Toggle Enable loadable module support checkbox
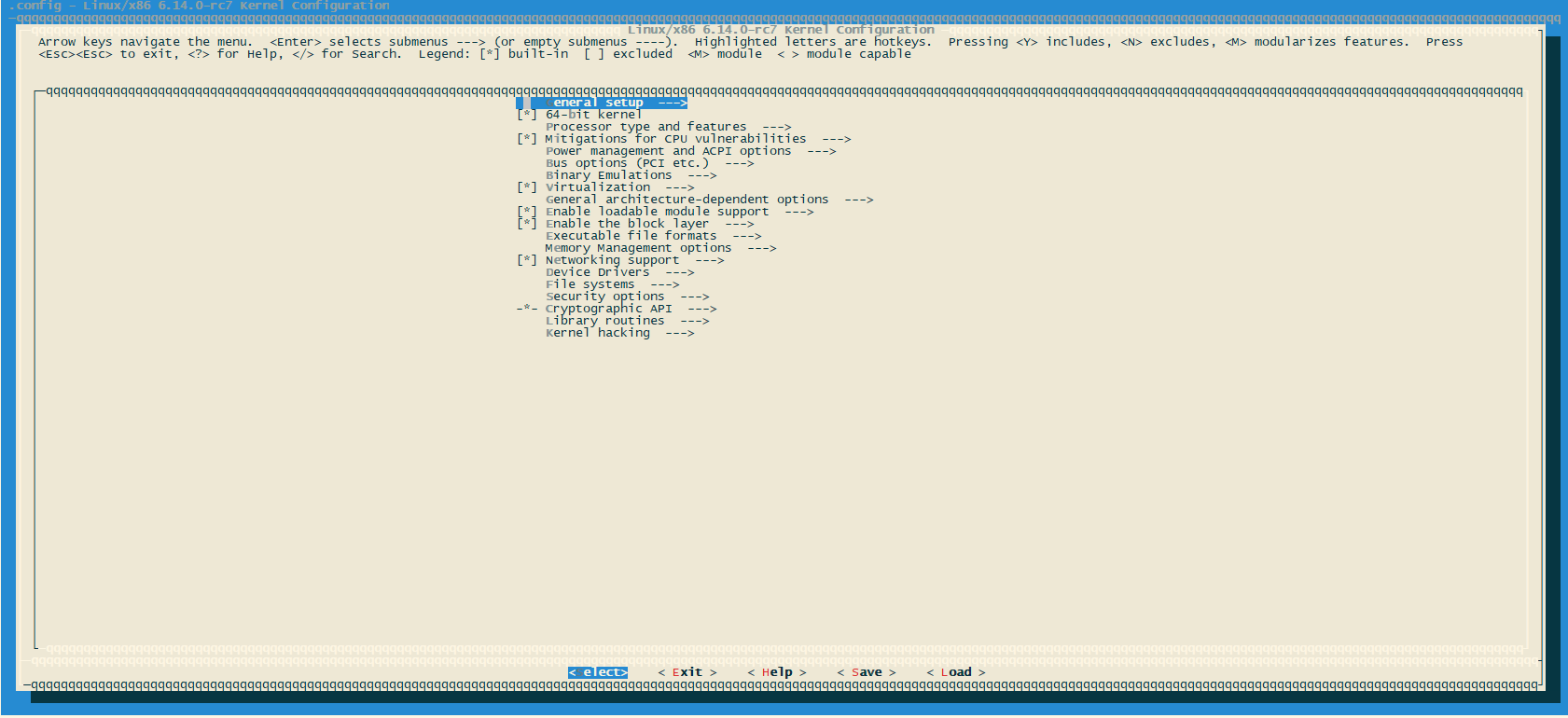Image resolution: width=1568 pixels, height=718 pixels. pyautogui.click(x=527, y=212)
